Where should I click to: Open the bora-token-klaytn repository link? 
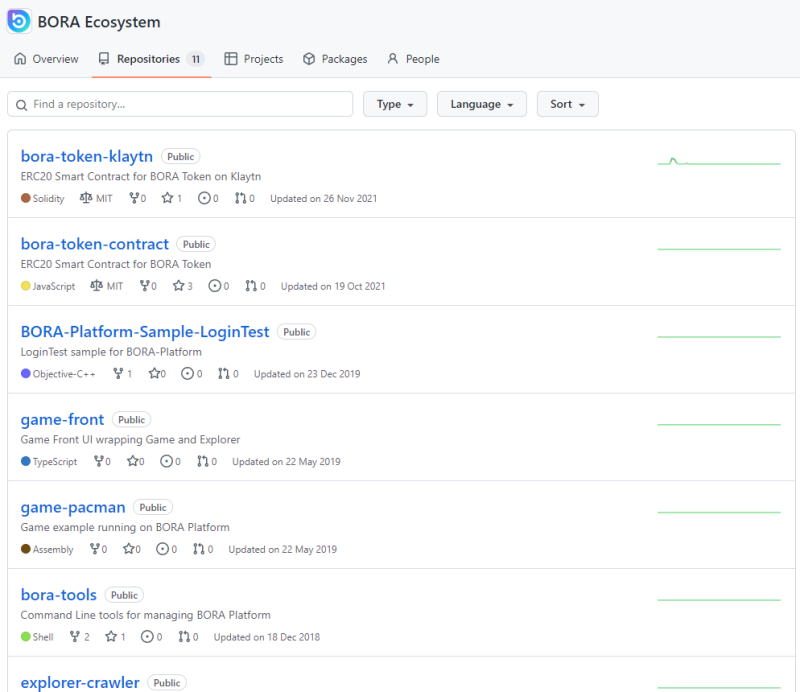tap(87, 156)
